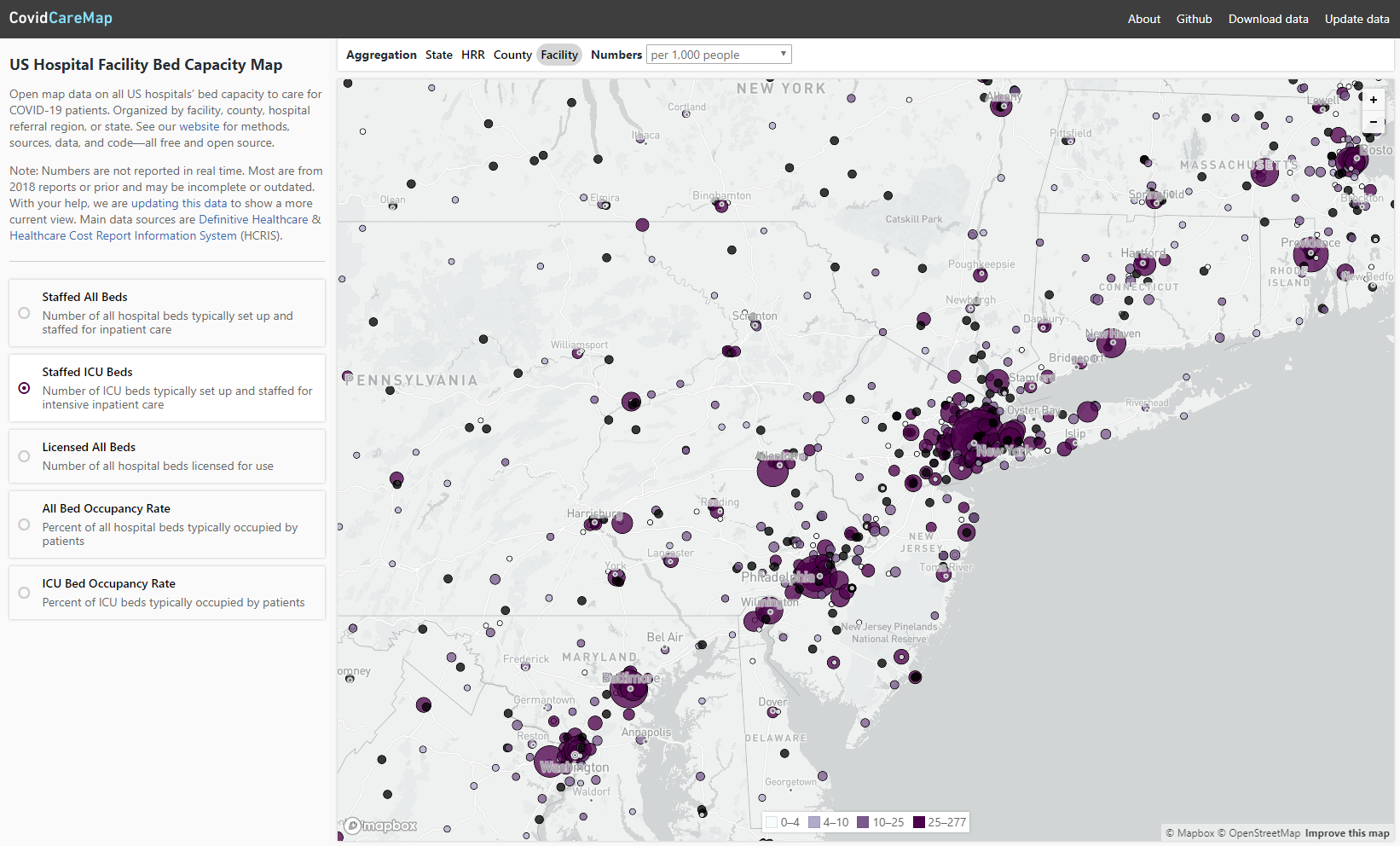Click the map zoom out button
The image size is (1400, 846).
pos(1373,122)
